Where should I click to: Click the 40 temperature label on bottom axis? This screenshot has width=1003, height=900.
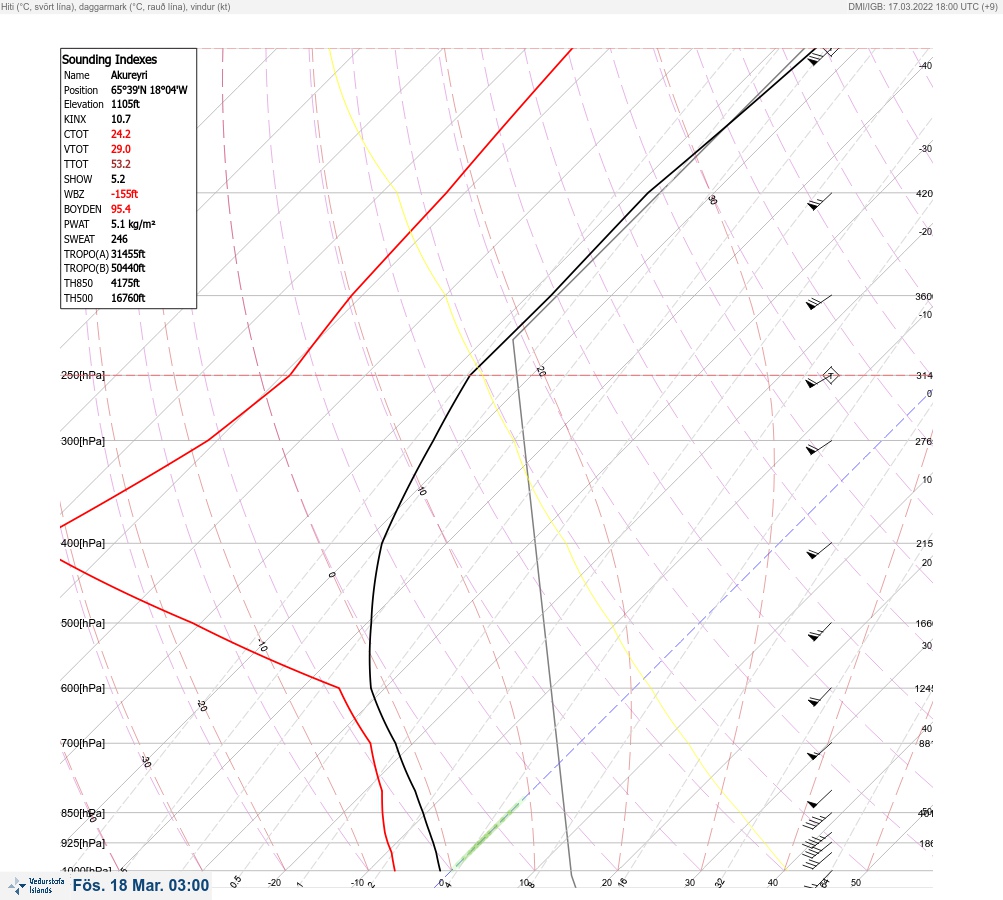click(x=773, y=883)
